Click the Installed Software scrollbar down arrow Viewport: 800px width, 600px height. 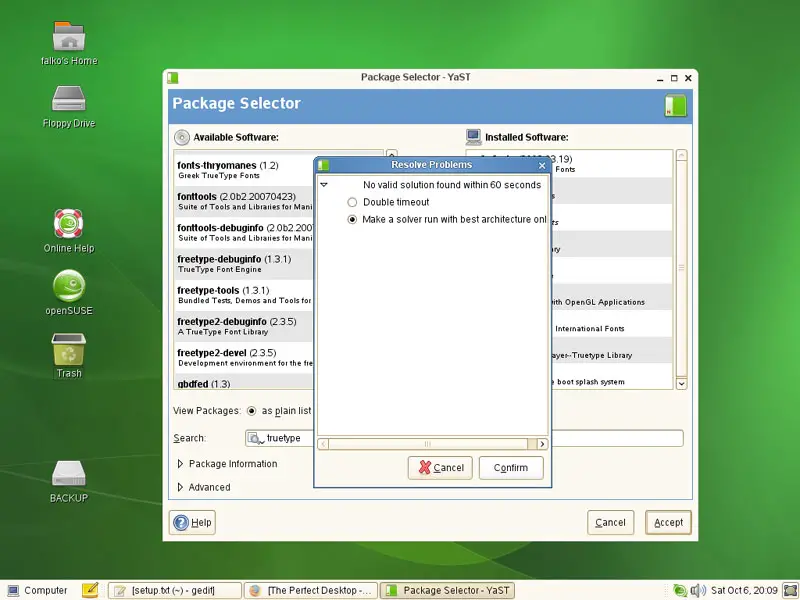pos(681,384)
